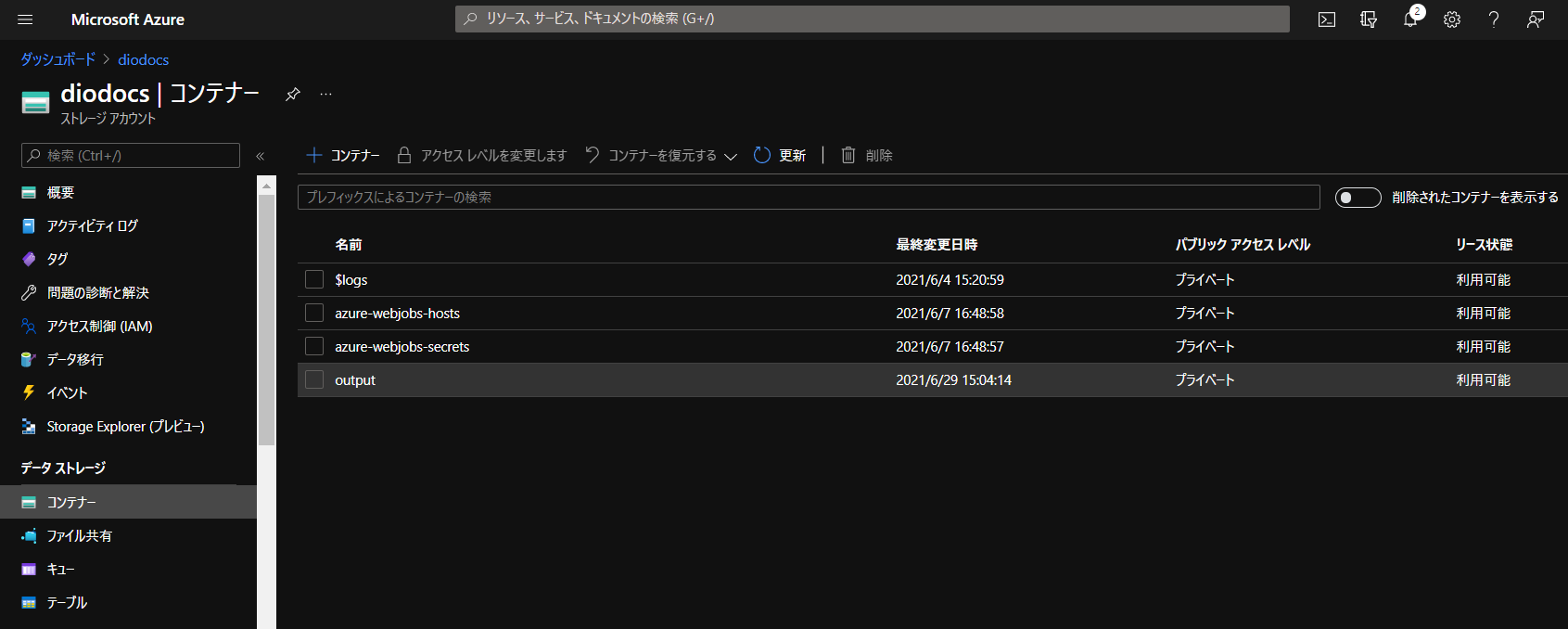Click the queue icon
Screen dimensions: 1568x629
(29, 570)
